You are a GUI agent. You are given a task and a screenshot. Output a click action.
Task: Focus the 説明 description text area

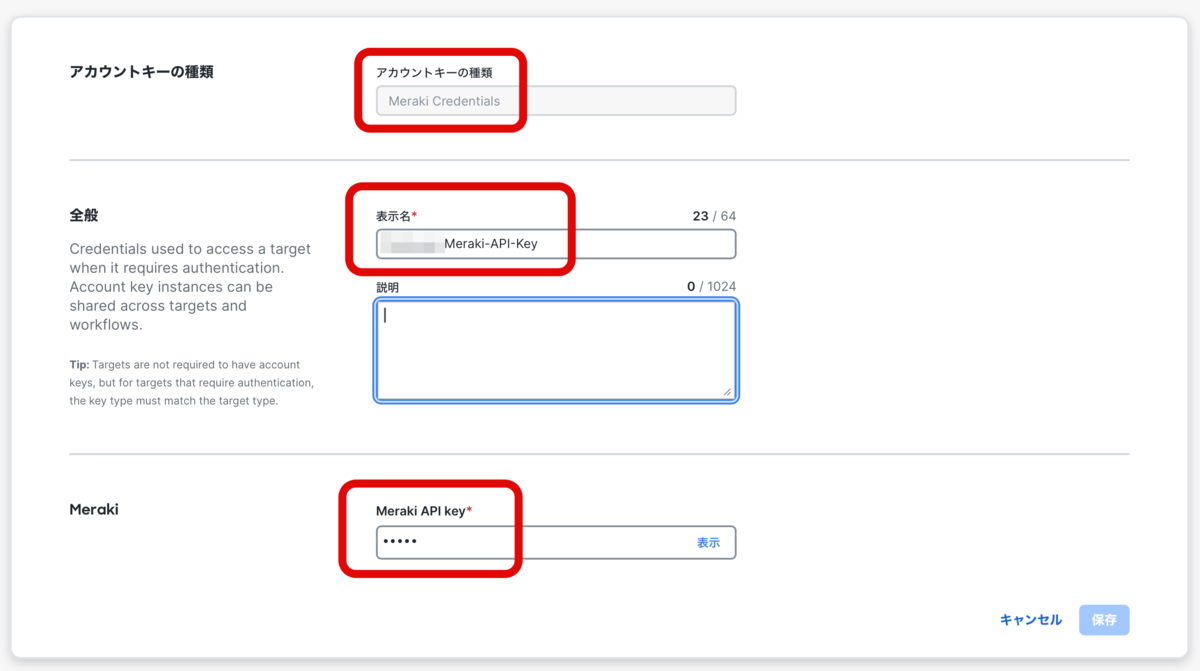coord(555,350)
